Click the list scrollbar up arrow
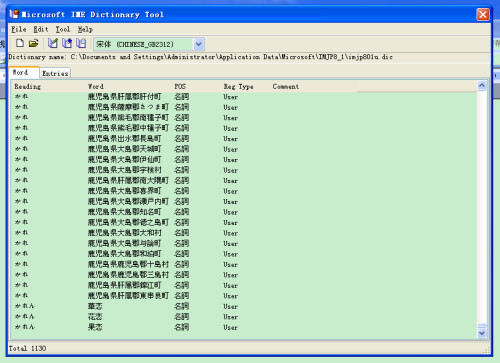This screenshot has width=500, height=363. pyautogui.click(x=482, y=86)
